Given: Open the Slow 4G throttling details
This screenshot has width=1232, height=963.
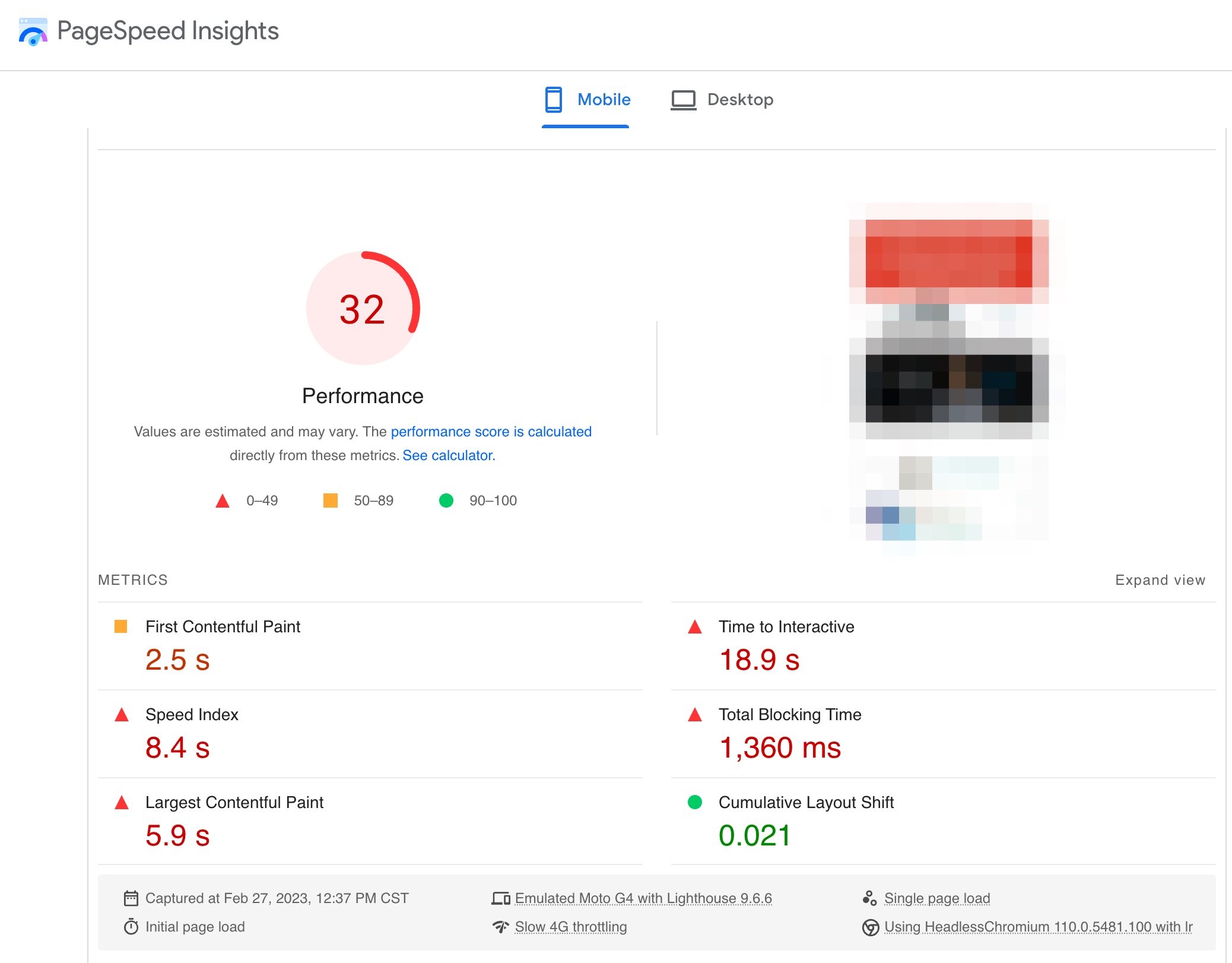Looking at the screenshot, I should 571,927.
